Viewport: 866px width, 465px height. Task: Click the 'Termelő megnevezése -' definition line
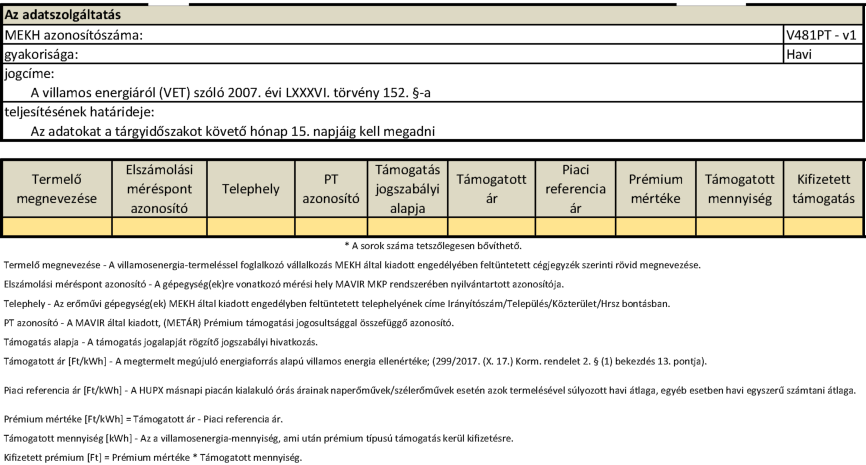(352, 265)
